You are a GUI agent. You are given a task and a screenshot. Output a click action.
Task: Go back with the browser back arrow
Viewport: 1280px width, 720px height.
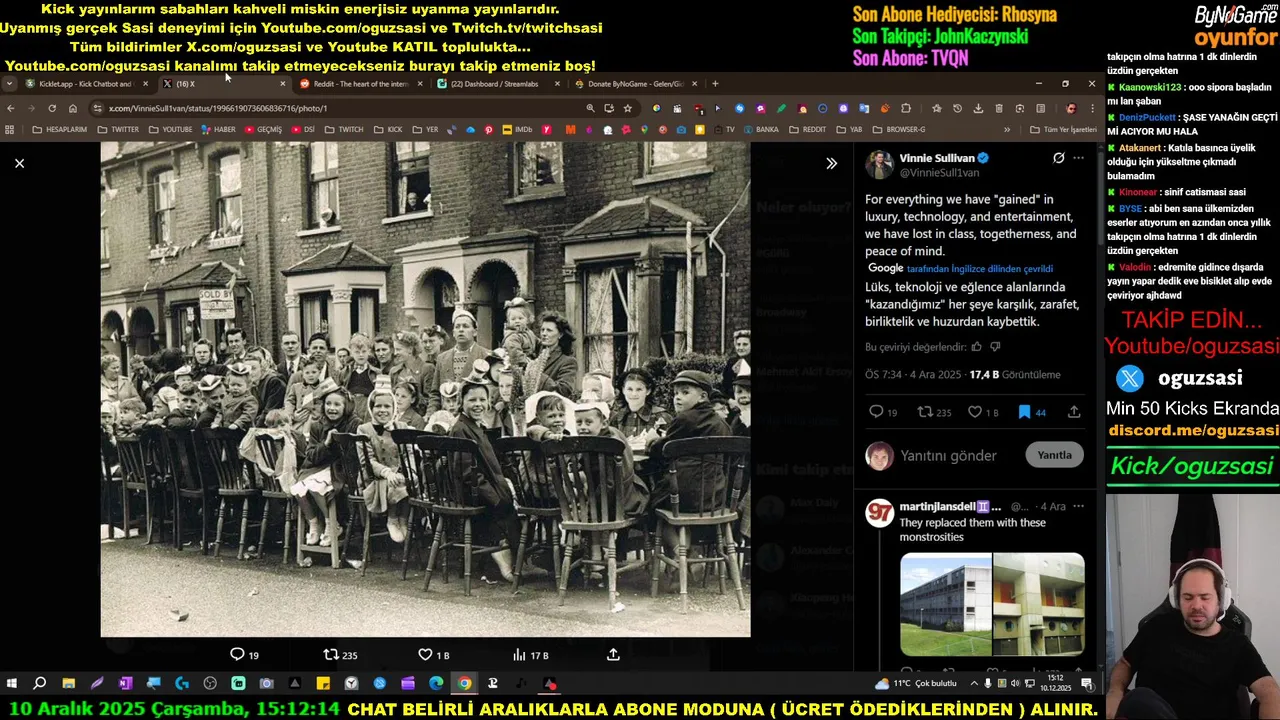coord(11,108)
